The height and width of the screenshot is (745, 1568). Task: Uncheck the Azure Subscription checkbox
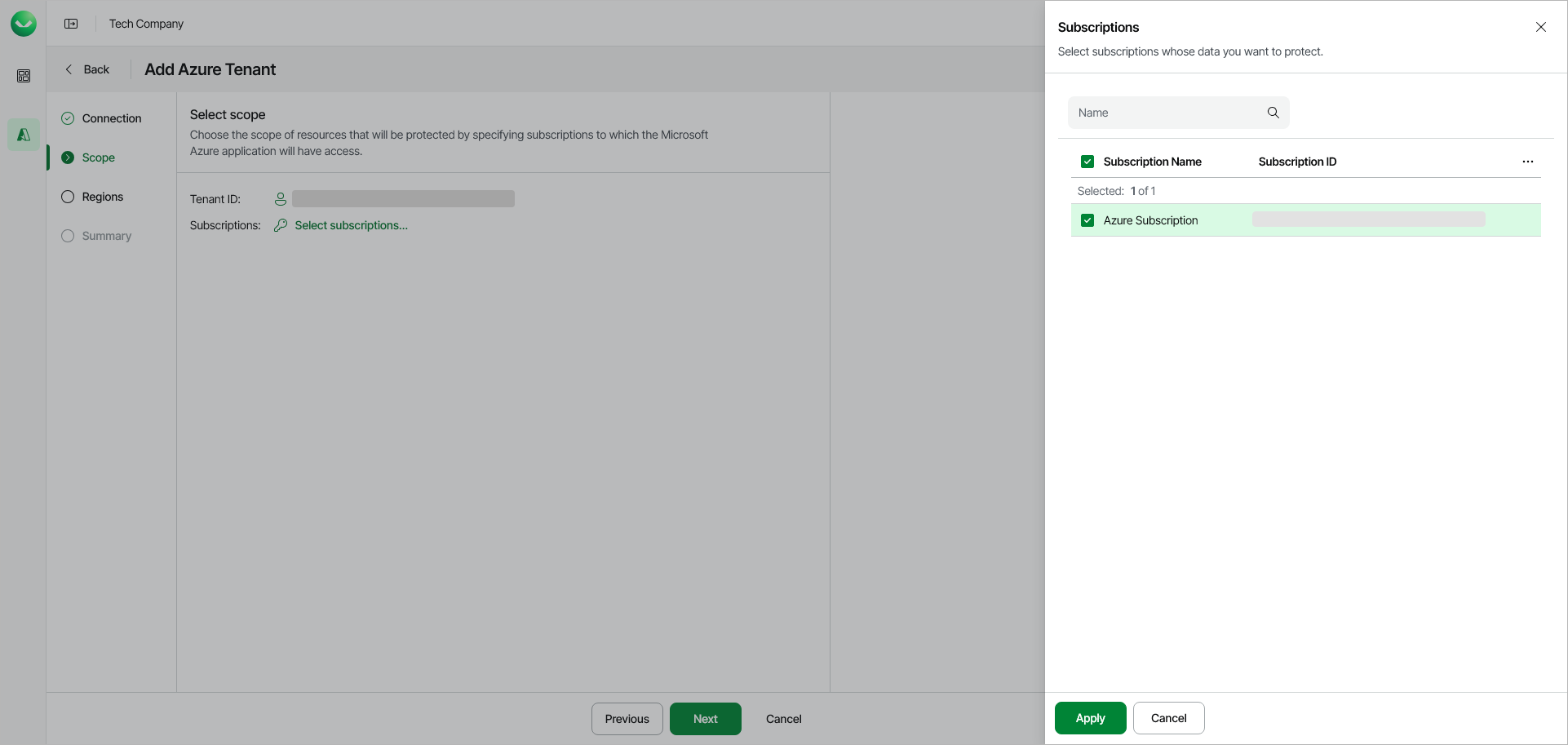(1087, 220)
